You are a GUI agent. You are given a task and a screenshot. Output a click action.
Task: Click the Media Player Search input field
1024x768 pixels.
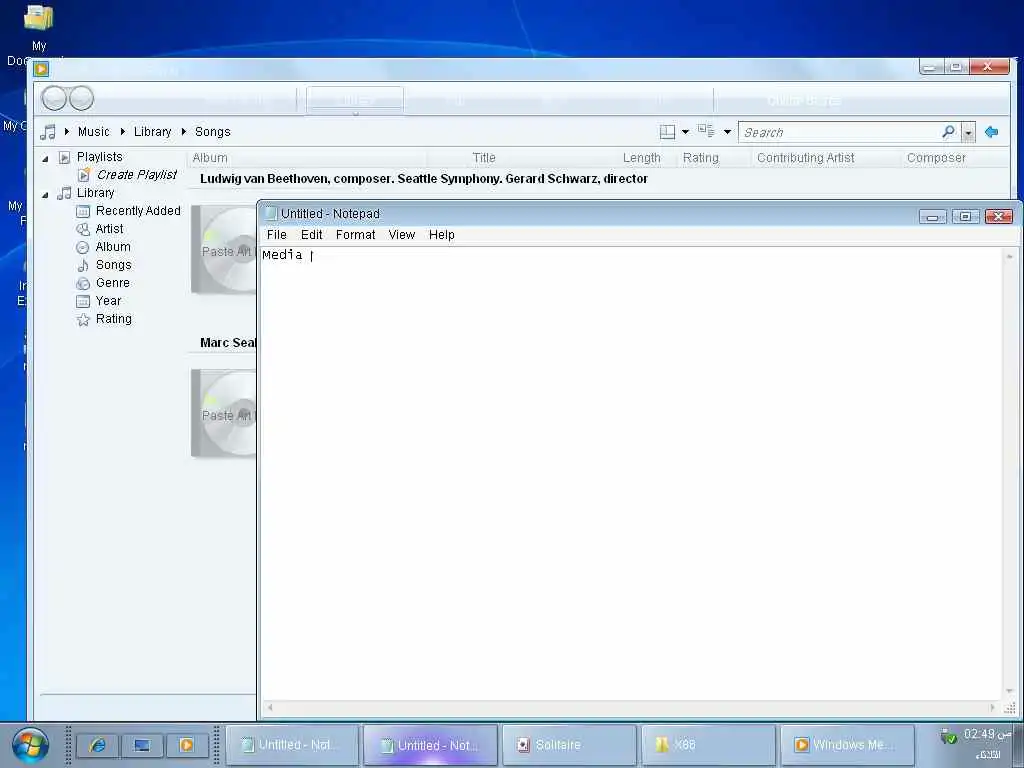click(x=839, y=133)
